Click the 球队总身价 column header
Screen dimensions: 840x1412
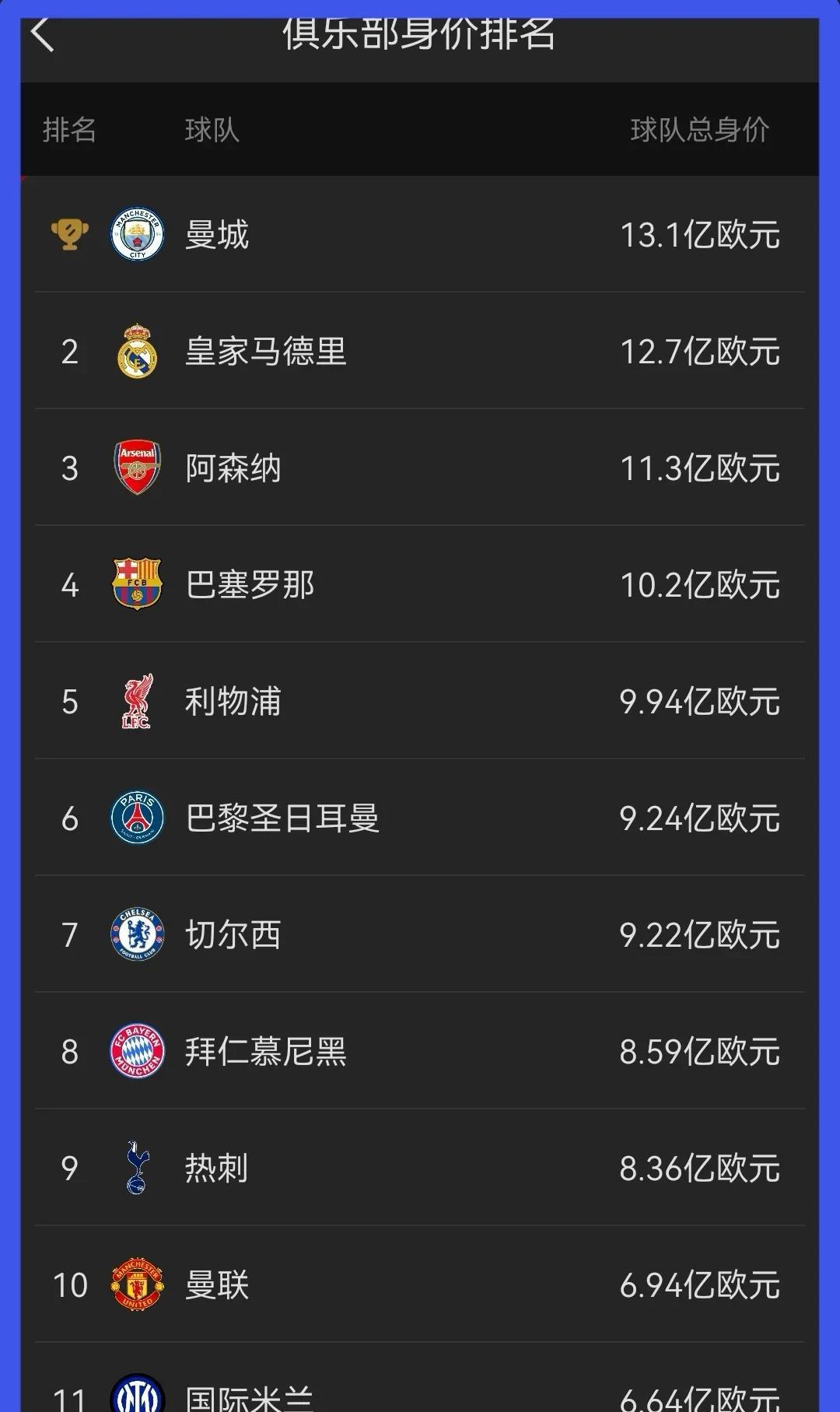pyautogui.click(x=699, y=130)
